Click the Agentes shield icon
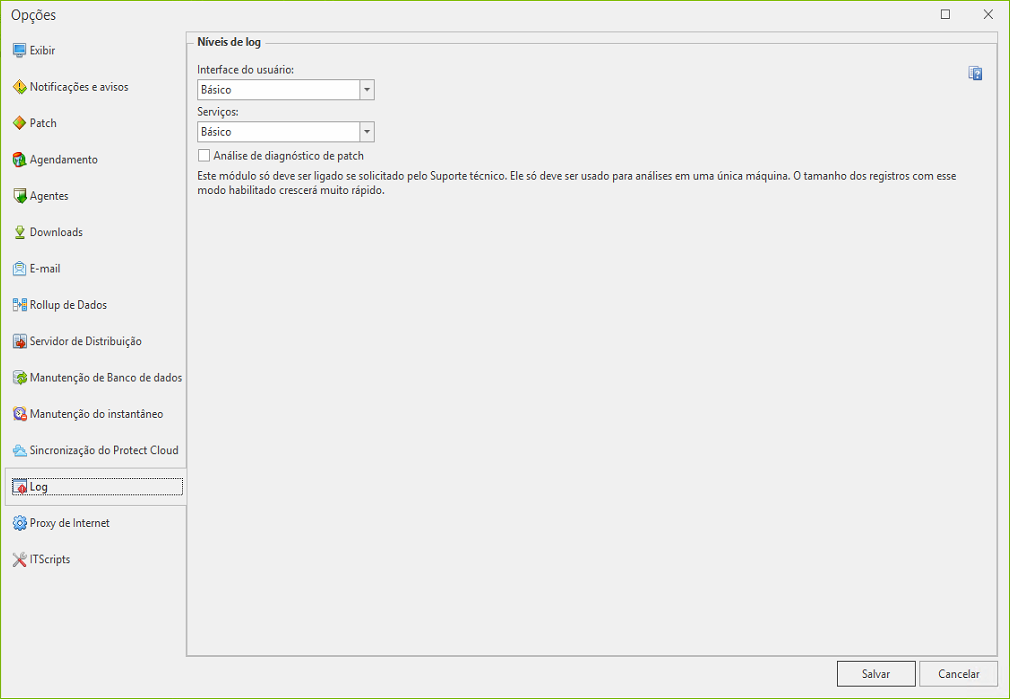Screen dimensions: 1010x699 [19, 196]
